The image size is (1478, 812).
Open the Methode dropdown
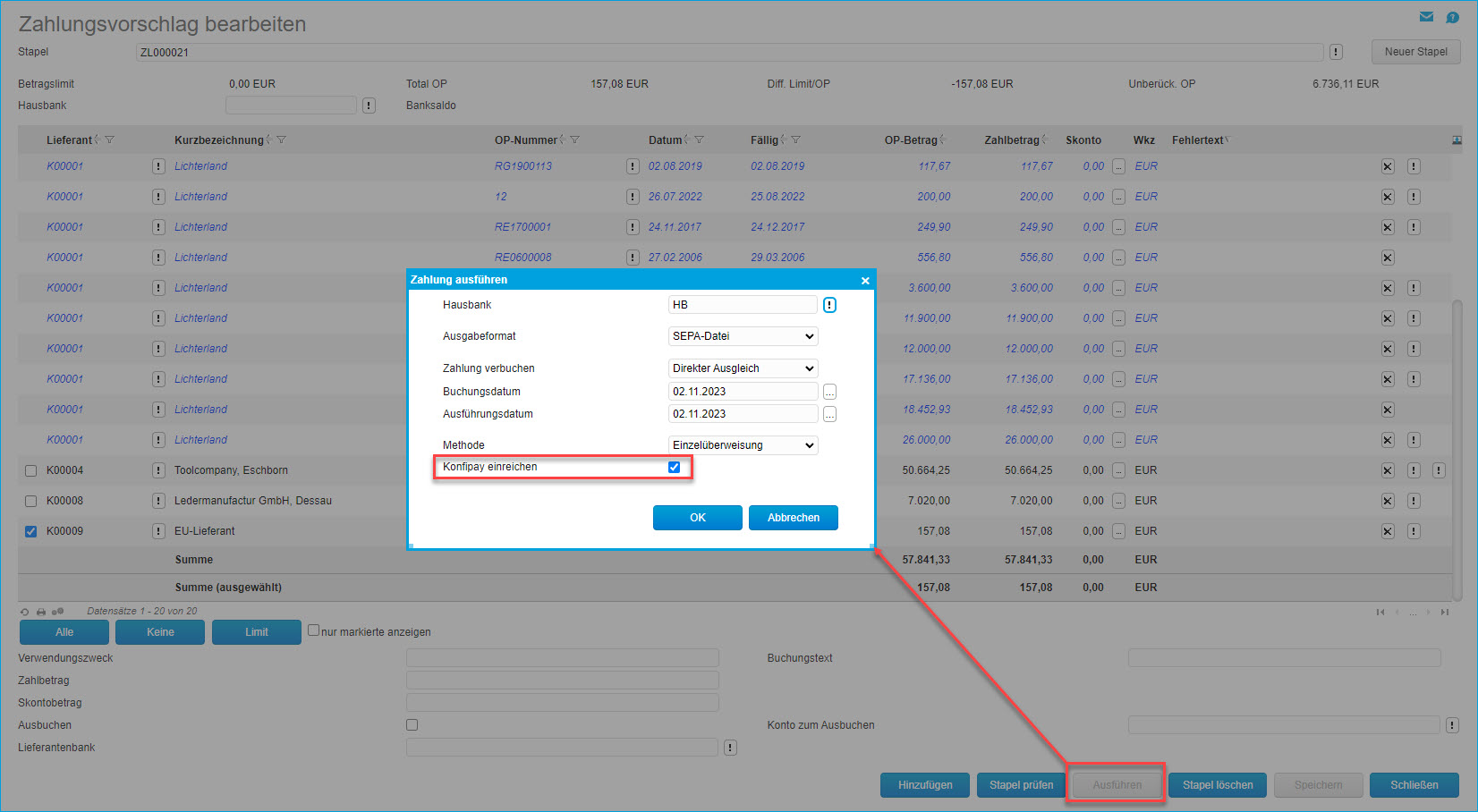743,445
